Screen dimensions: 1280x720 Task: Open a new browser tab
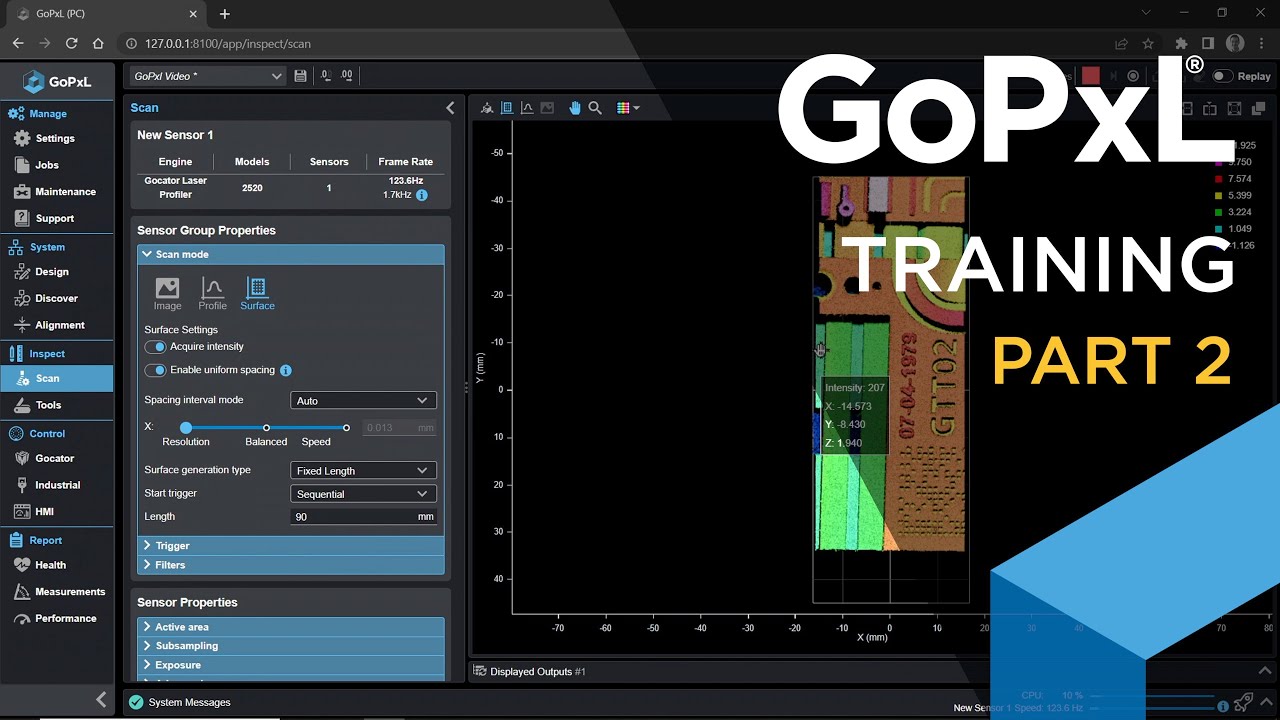[224, 14]
